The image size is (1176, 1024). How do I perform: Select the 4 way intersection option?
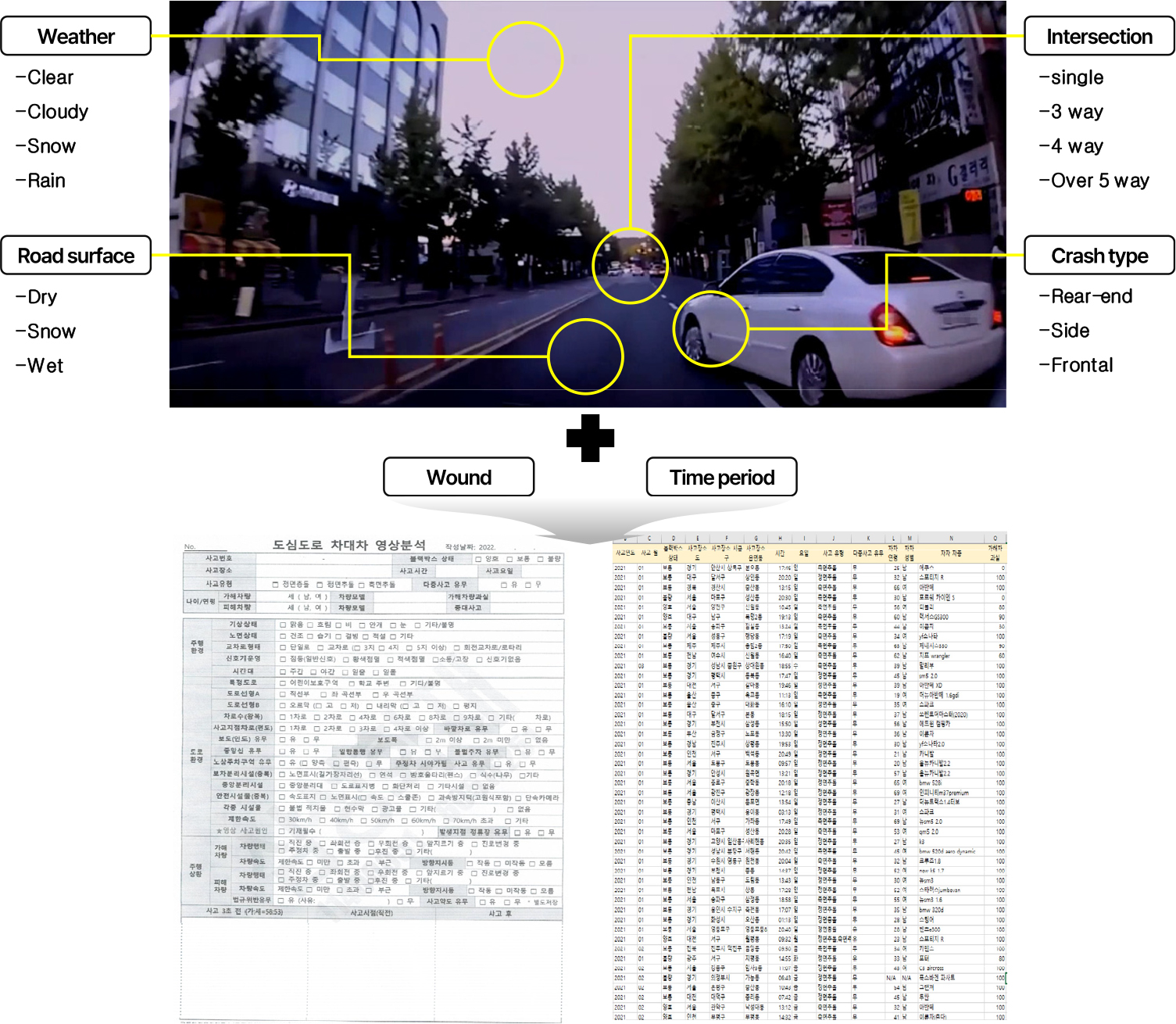click(1071, 146)
